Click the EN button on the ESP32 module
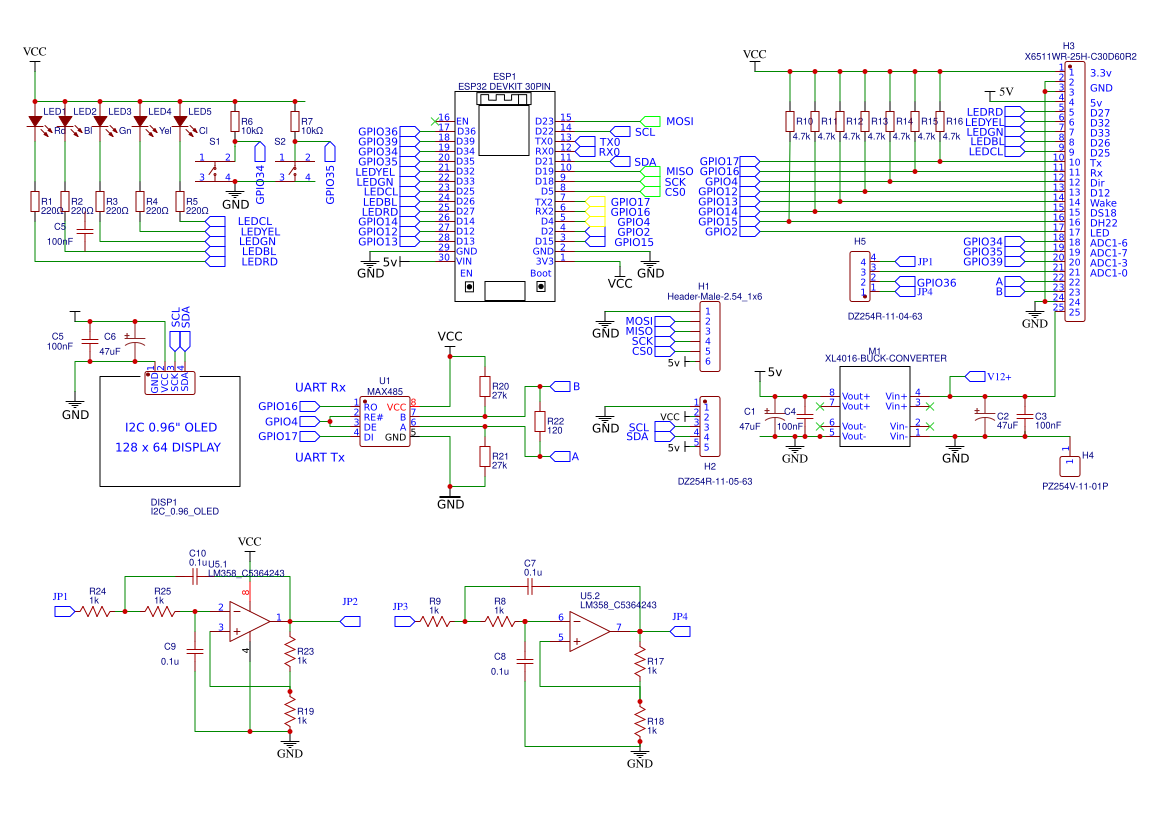 470,286
